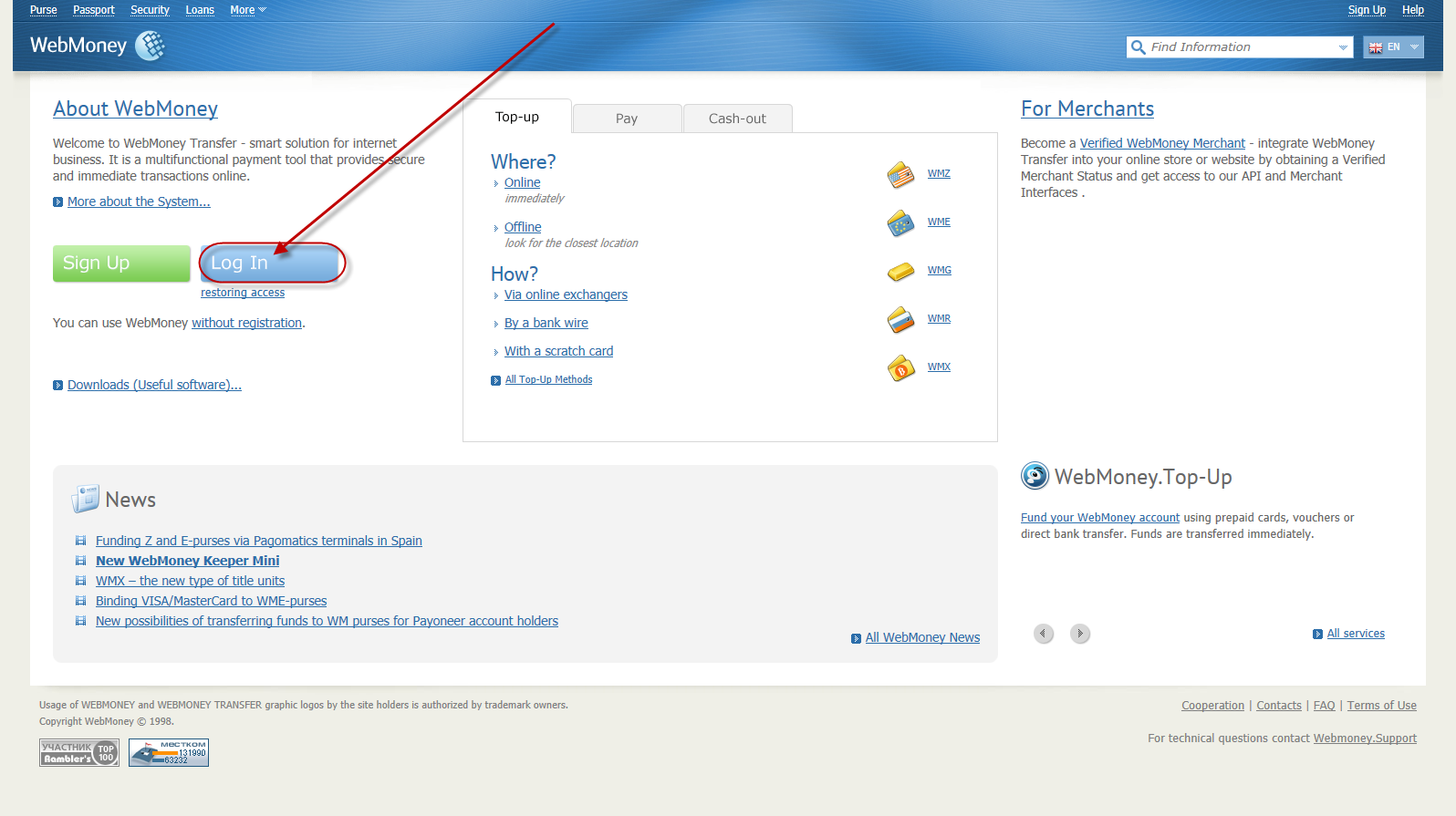Select the Top-up tab

click(517, 117)
